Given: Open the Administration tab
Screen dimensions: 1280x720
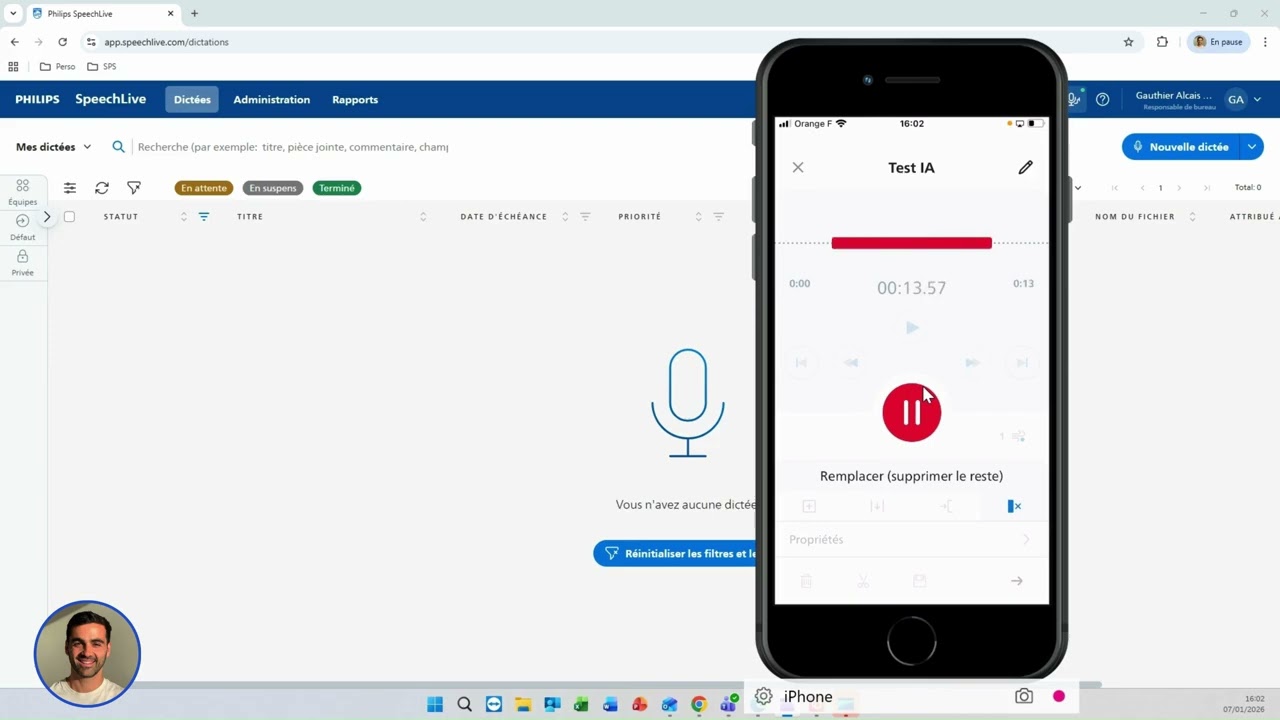Looking at the screenshot, I should click(x=271, y=99).
